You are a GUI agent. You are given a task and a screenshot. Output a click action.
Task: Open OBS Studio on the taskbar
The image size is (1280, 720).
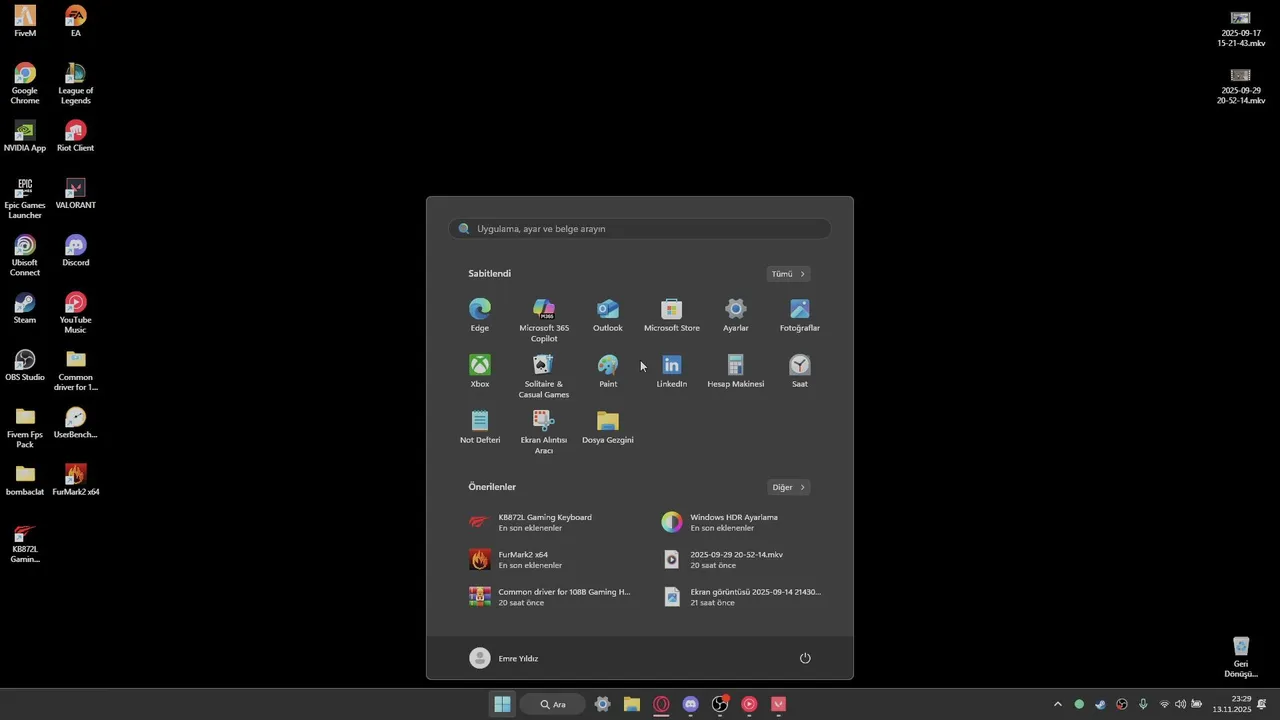[720, 704]
